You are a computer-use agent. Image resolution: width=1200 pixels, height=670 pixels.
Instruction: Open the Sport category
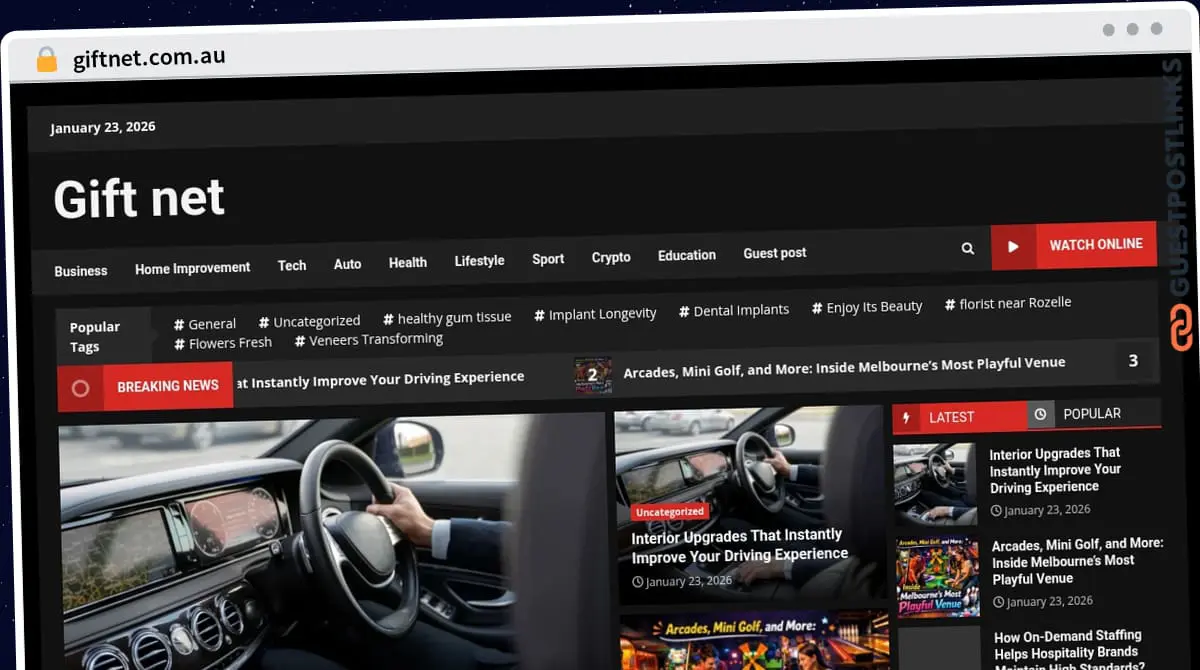(548, 259)
